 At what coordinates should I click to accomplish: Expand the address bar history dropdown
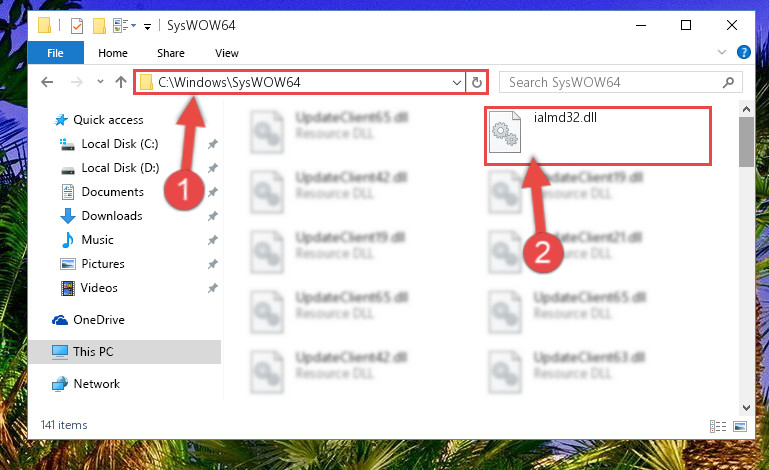457,82
